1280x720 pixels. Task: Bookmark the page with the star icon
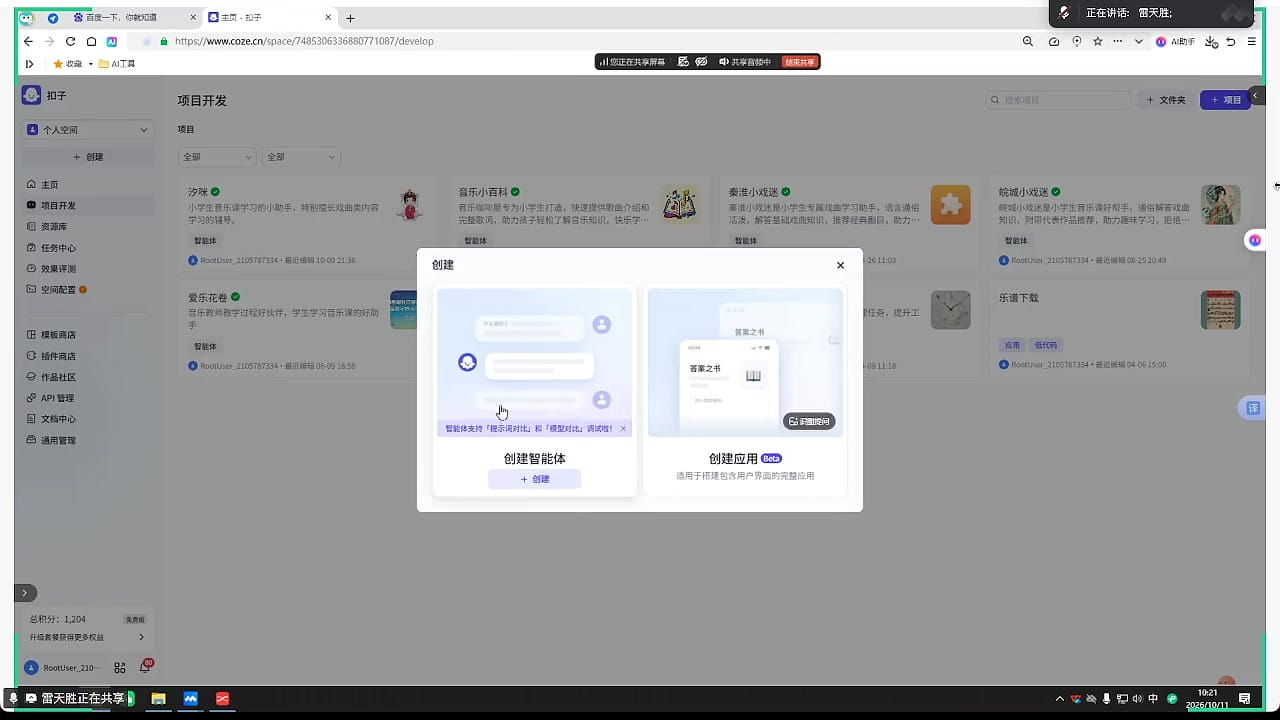1097,41
